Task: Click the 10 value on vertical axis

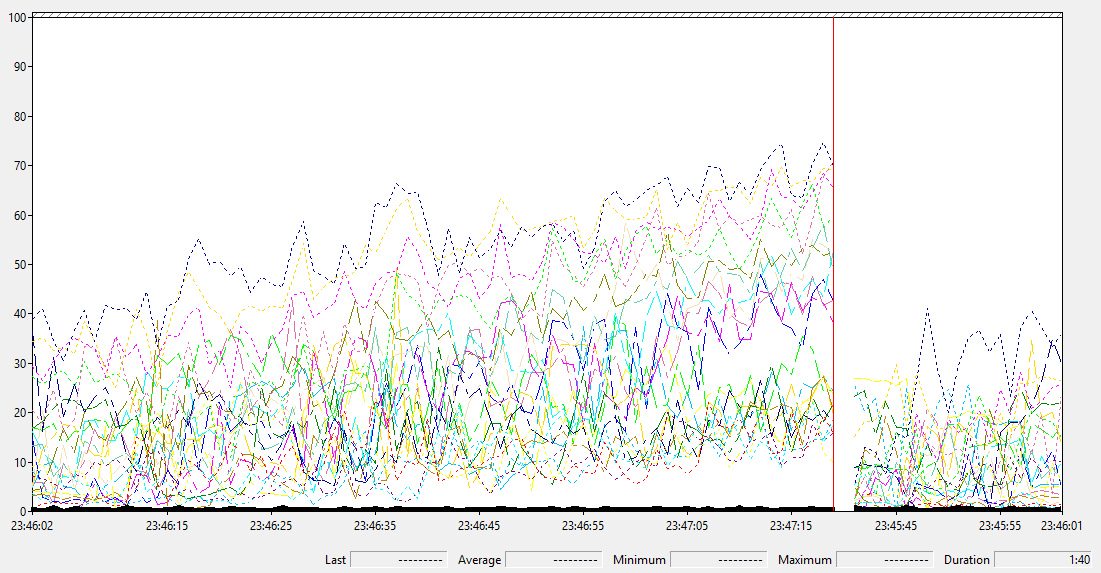Action: (x=20, y=463)
